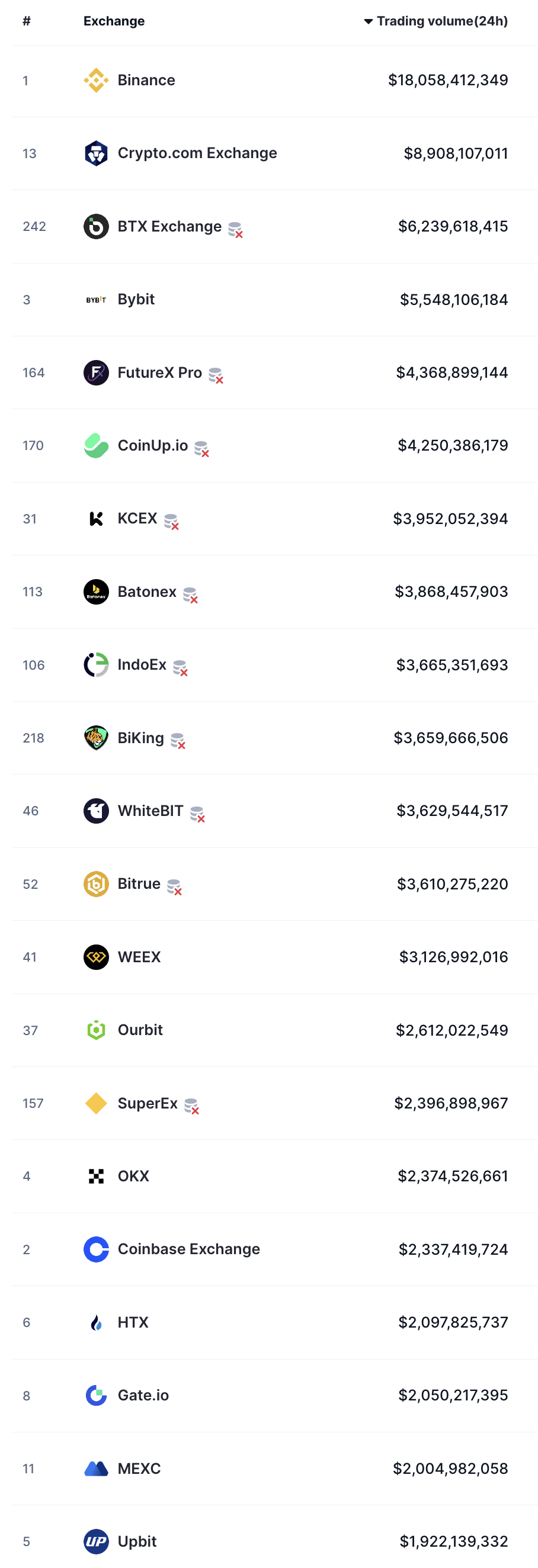
Task: Click the Crypto.com Exchange logo
Action: 95,153
